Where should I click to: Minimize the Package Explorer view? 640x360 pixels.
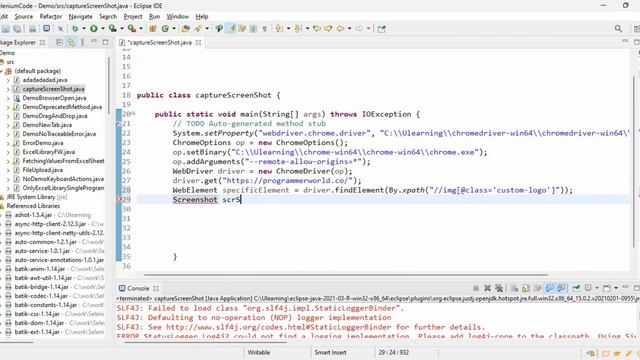click(94, 42)
